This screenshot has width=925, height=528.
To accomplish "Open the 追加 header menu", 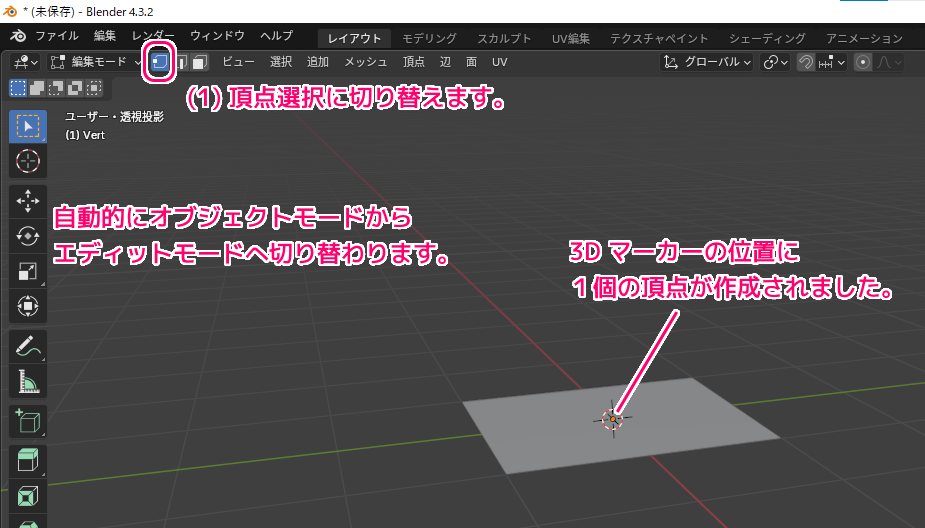I will coord(317,62).
